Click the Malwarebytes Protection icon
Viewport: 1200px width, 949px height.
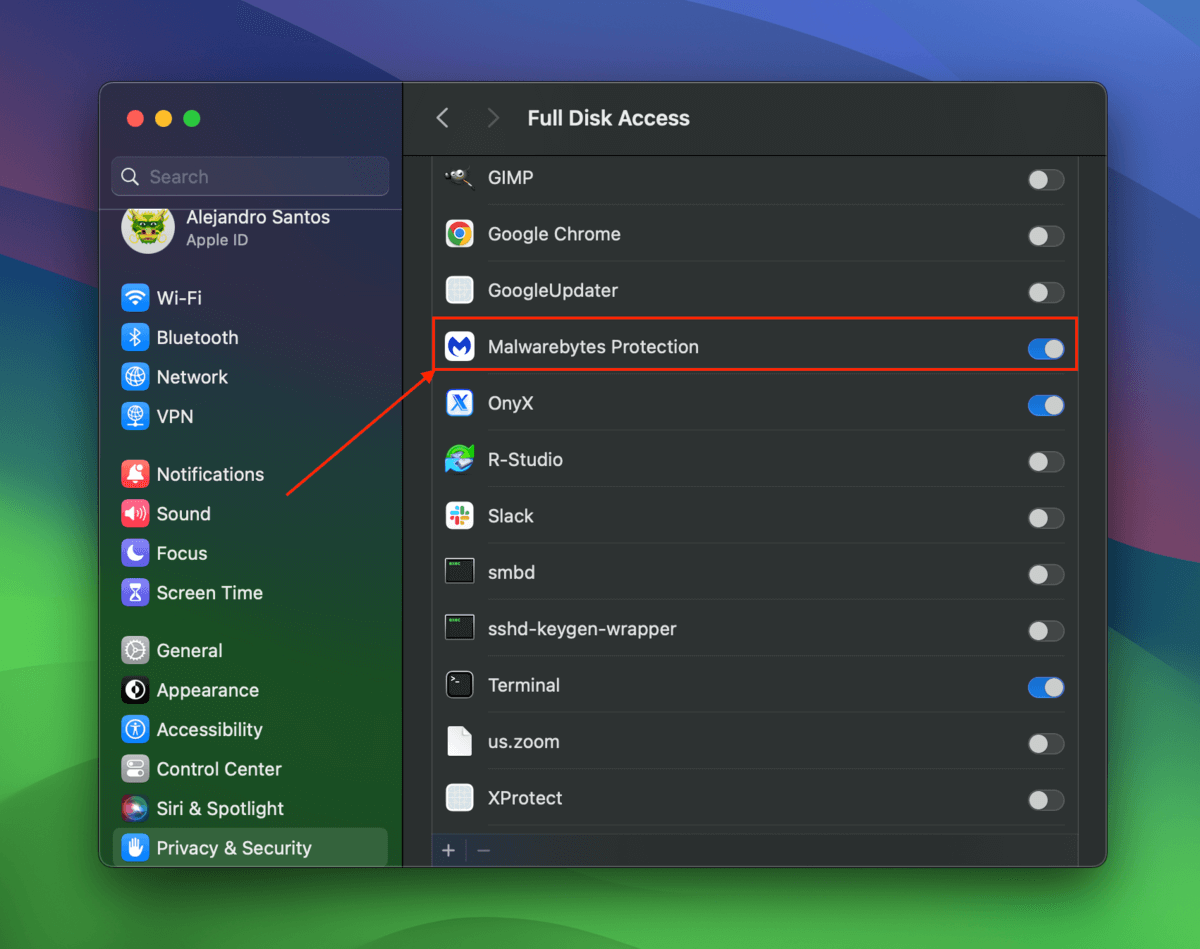pyautogui.click(x=459, y=347)
